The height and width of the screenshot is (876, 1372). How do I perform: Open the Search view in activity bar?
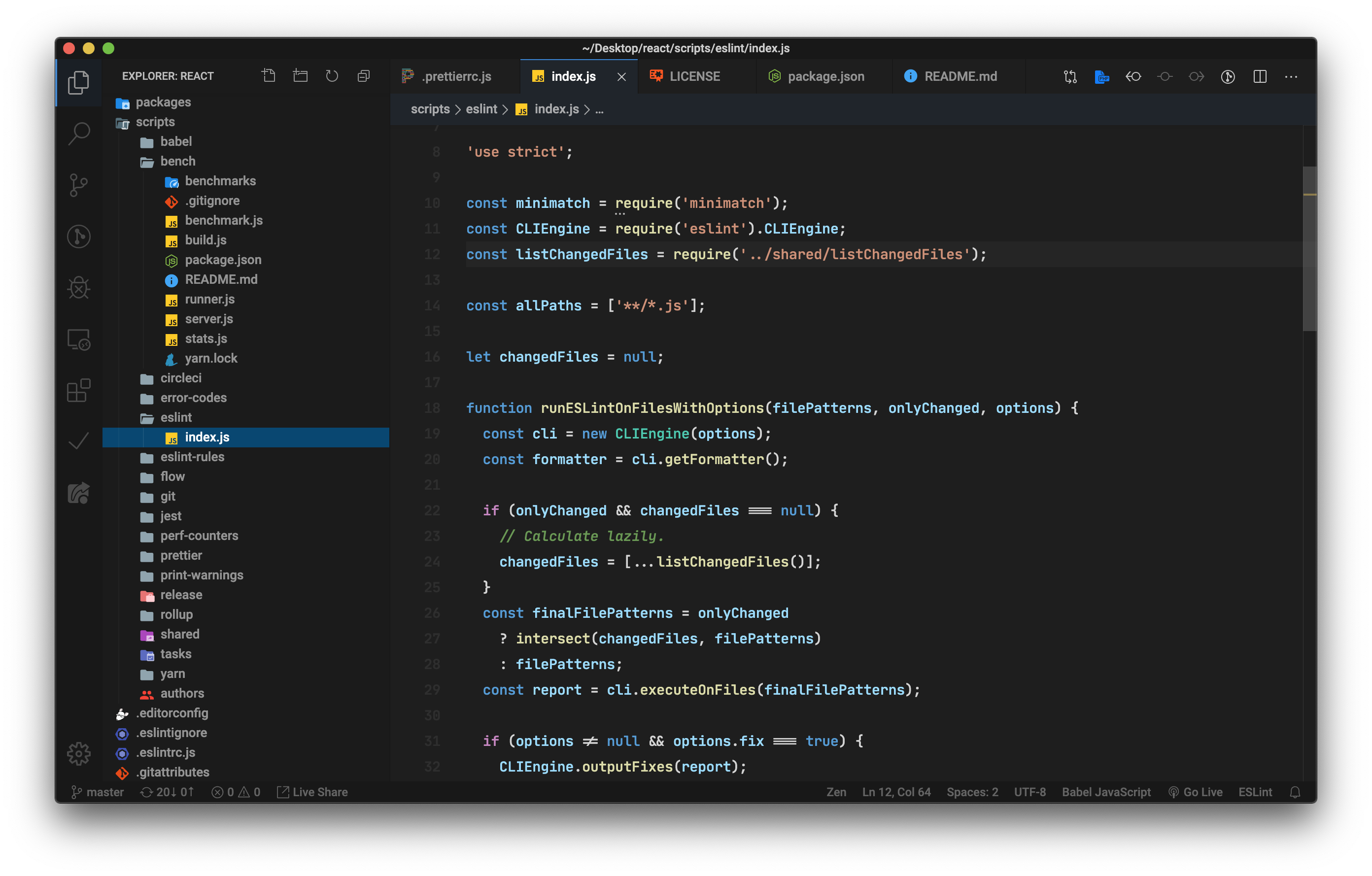point(79,134)
